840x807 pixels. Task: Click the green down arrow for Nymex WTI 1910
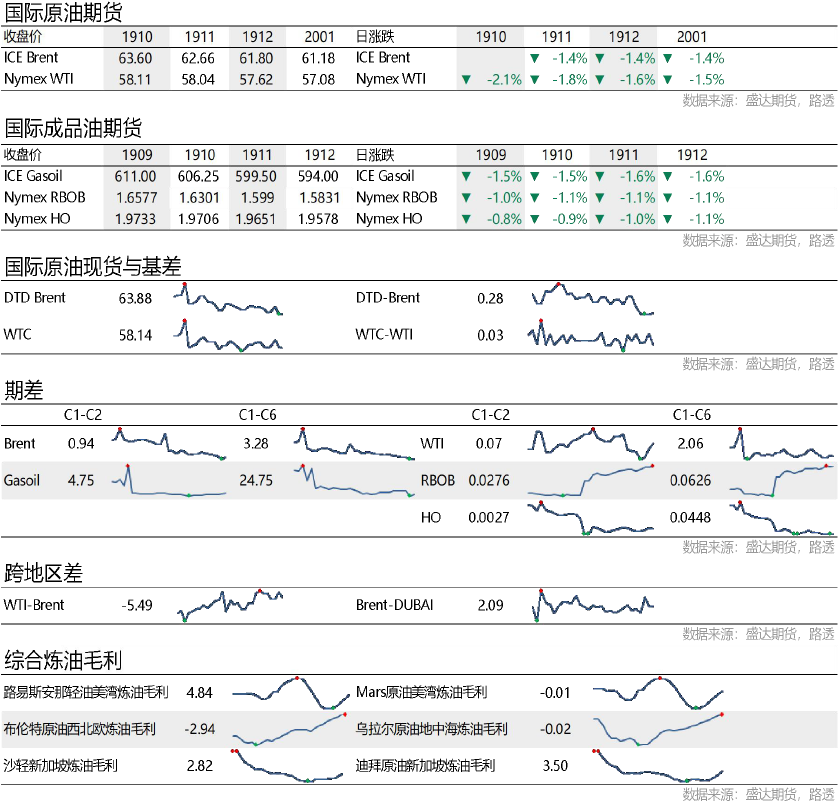[x=465, y=80]
